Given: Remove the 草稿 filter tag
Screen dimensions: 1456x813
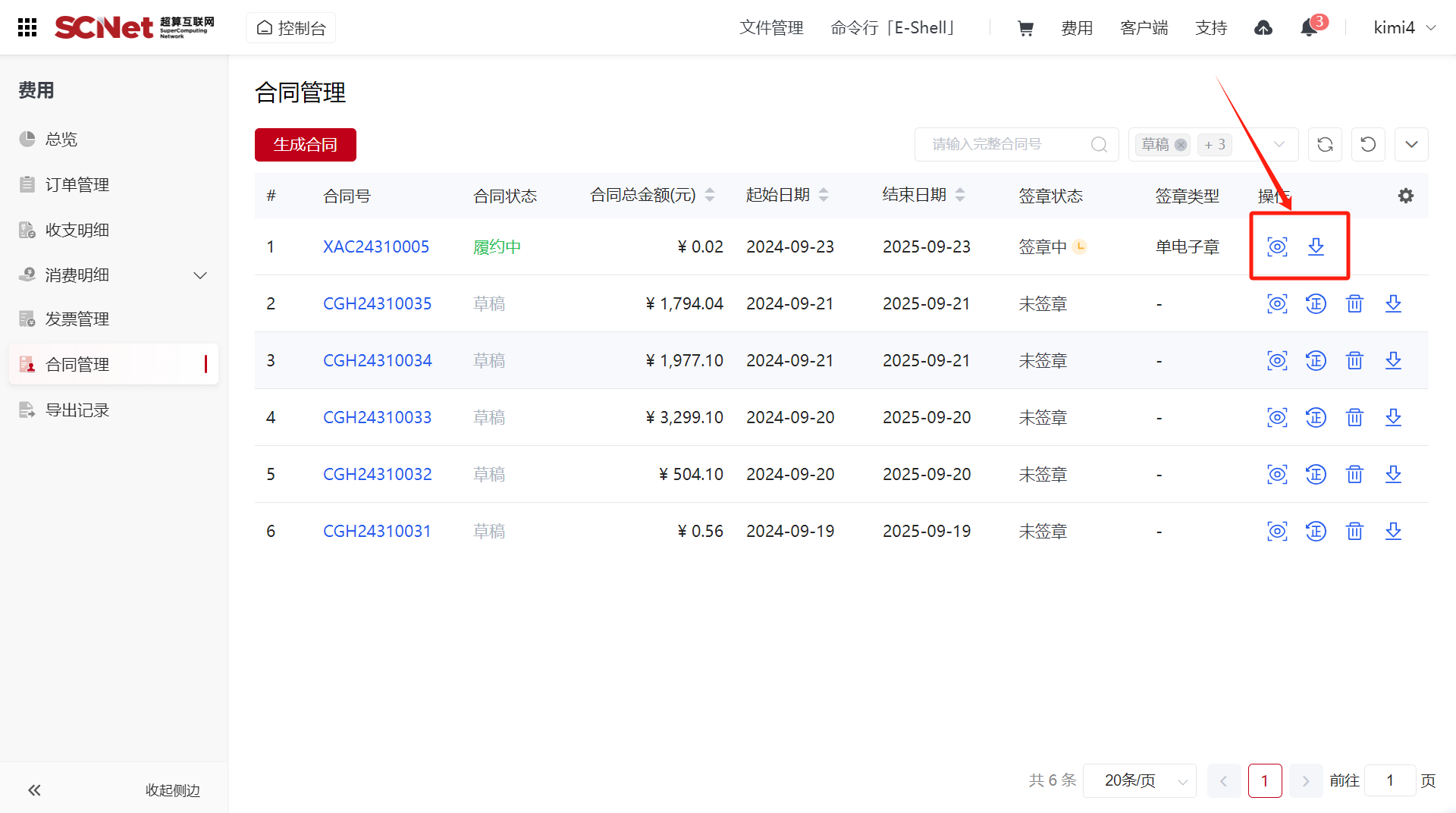Looking at the screenshot, I should coord(1181,145).
